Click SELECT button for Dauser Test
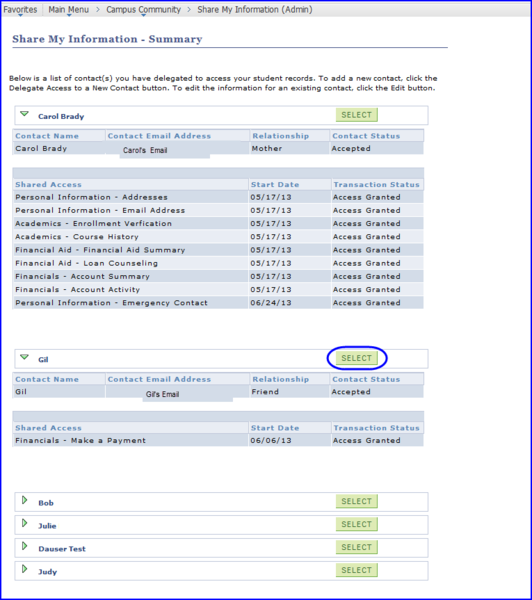 (357, 547)
